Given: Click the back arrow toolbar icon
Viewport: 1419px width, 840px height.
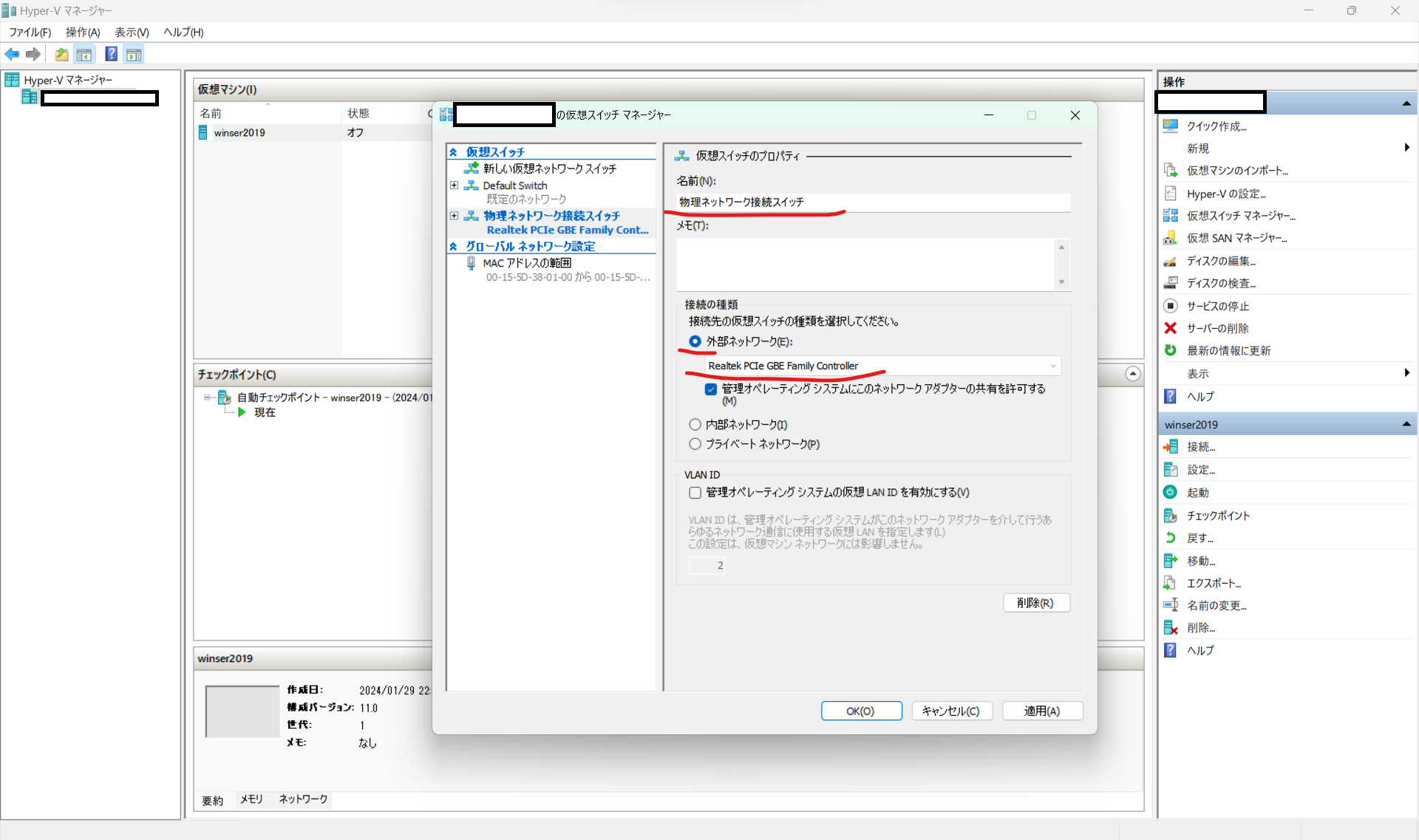Looking at the screenshot, I should [x=12, y=54].
